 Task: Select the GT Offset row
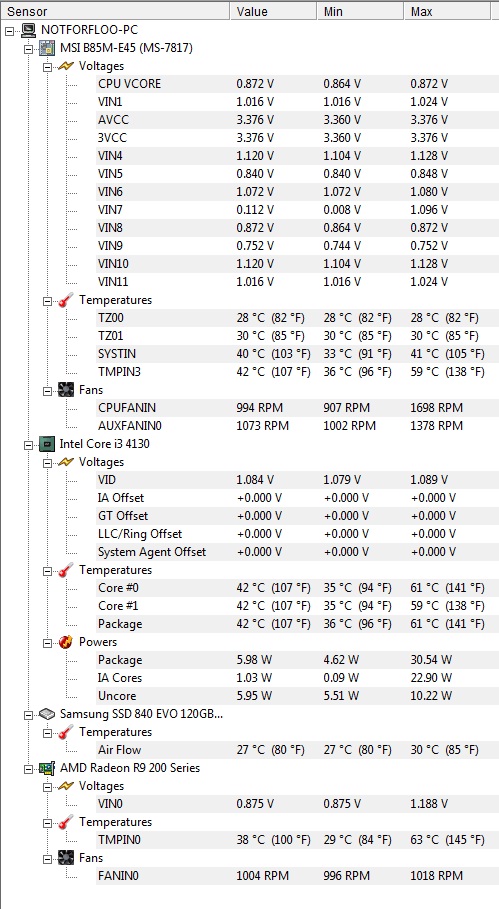297,515
